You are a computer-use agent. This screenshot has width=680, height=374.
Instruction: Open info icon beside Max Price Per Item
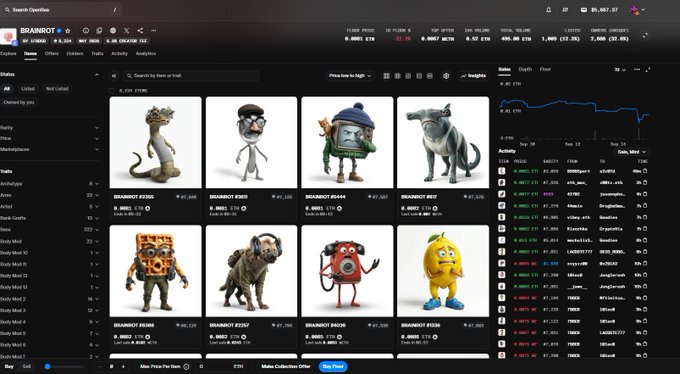point(186,367)
